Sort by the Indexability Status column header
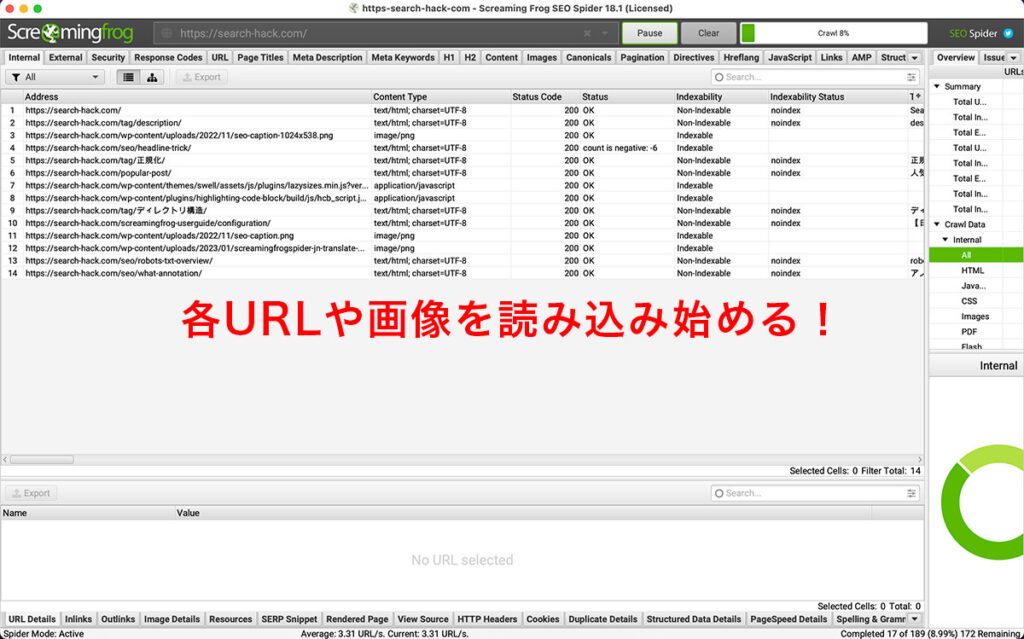Image resolution: width=1024 pixels, height=639 pixels. click(x=838, y=97)
